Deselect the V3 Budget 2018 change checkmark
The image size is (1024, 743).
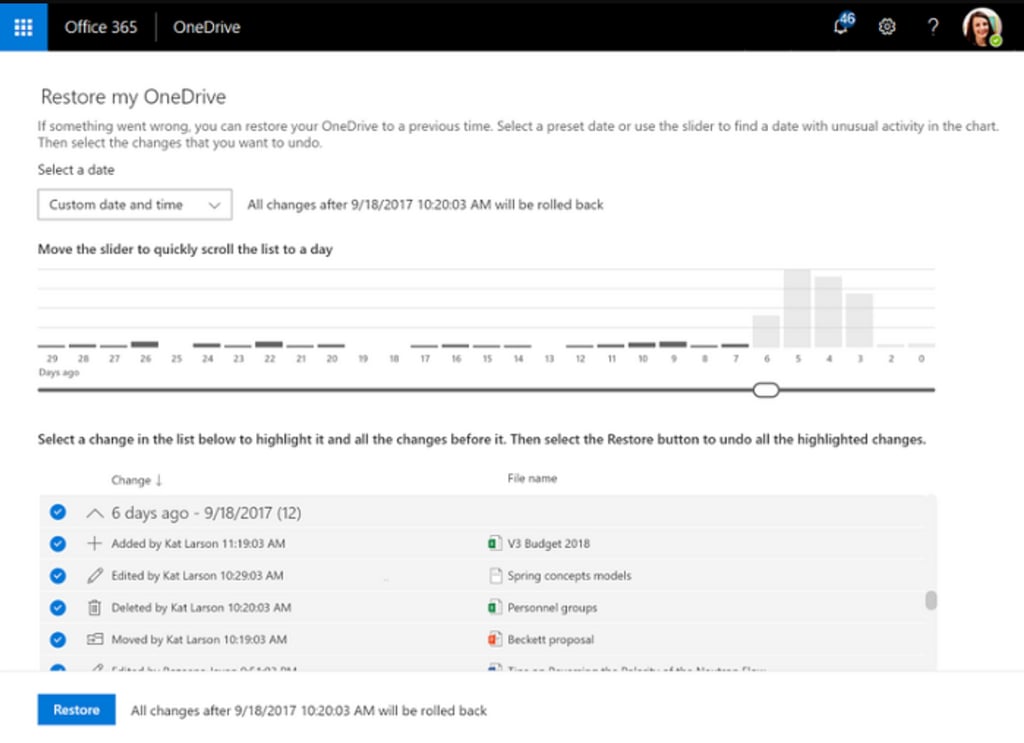[57, 544]
